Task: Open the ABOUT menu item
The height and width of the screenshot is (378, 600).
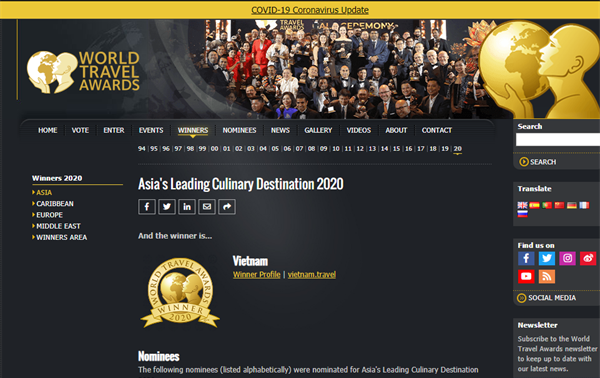Action: pos(396,130)
